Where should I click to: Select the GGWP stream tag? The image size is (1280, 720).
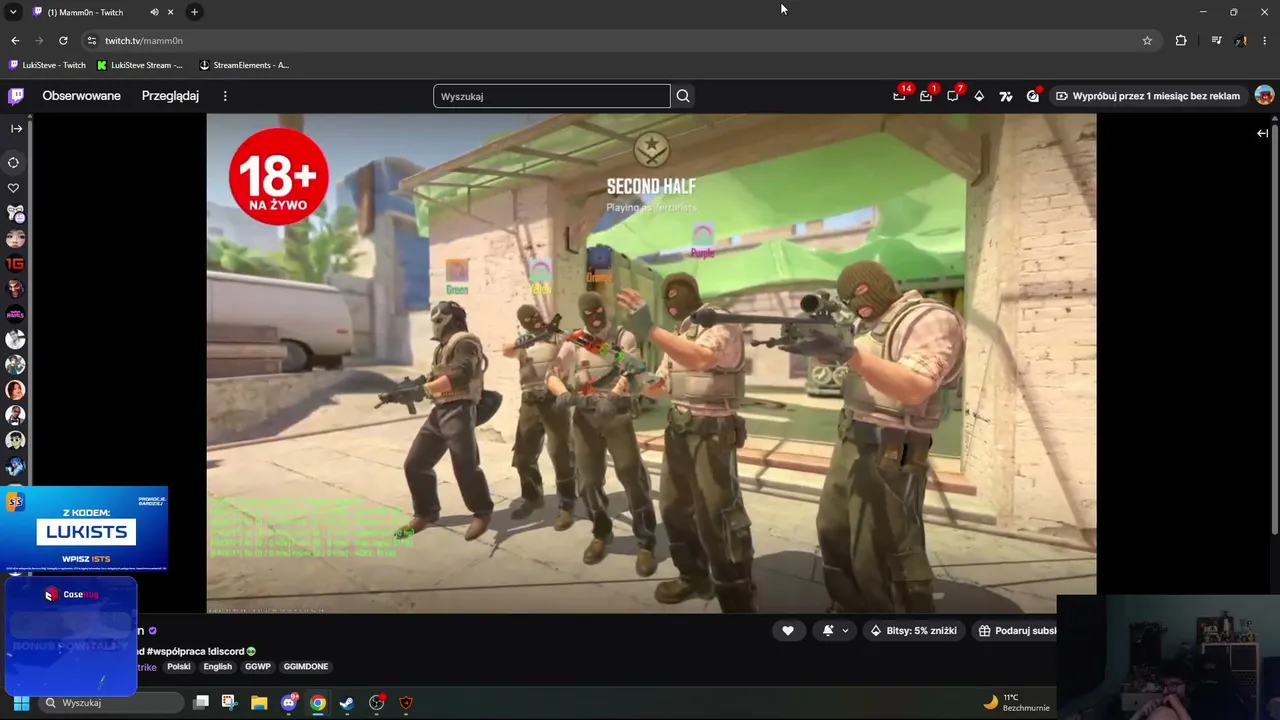click(258, 667)
